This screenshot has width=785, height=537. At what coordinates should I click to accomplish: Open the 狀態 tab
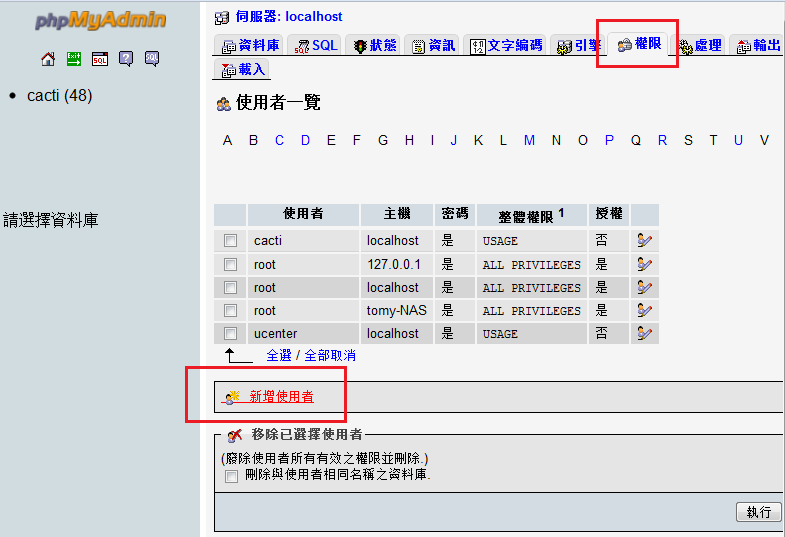[374, 46]
